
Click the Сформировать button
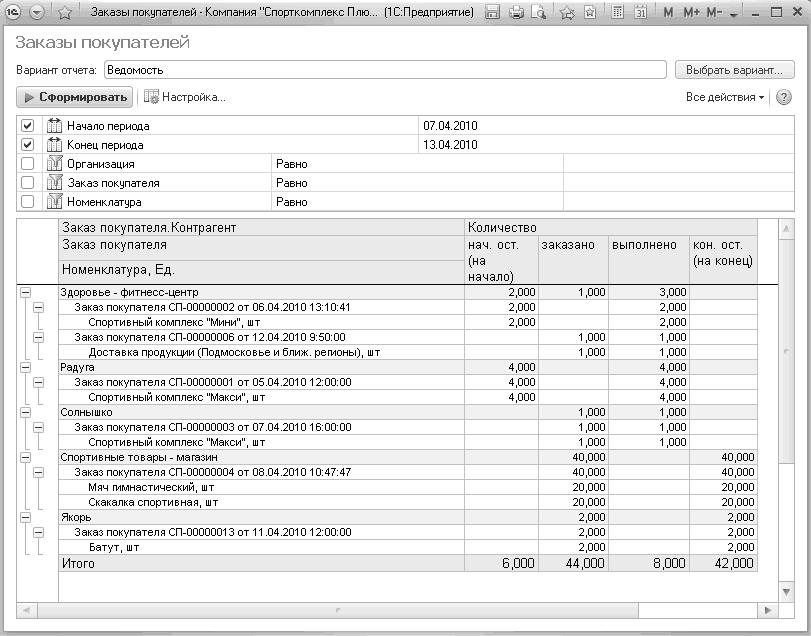pyautogui.click(x=75, y=97)
